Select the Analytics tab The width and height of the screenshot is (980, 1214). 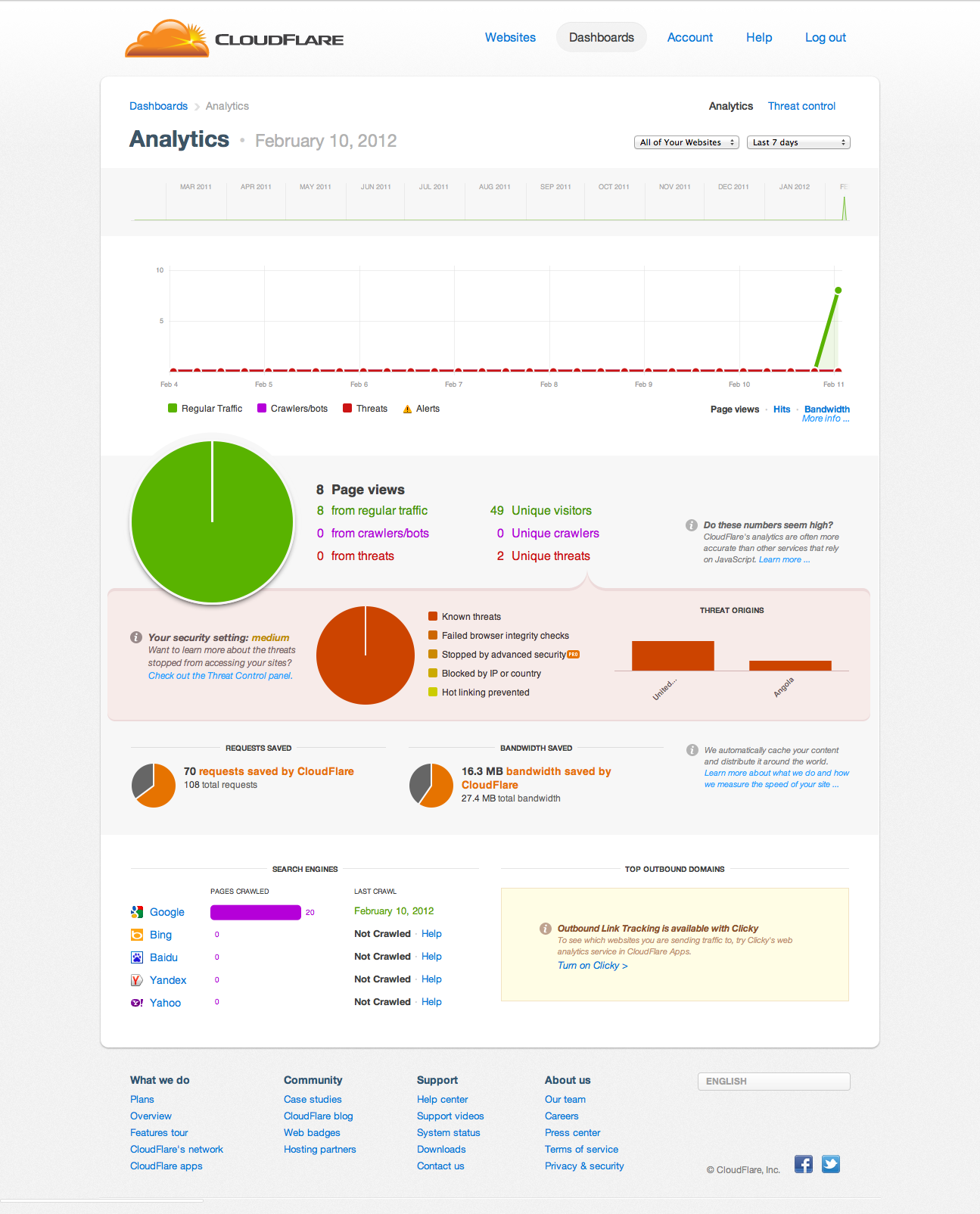click(731, 106)
